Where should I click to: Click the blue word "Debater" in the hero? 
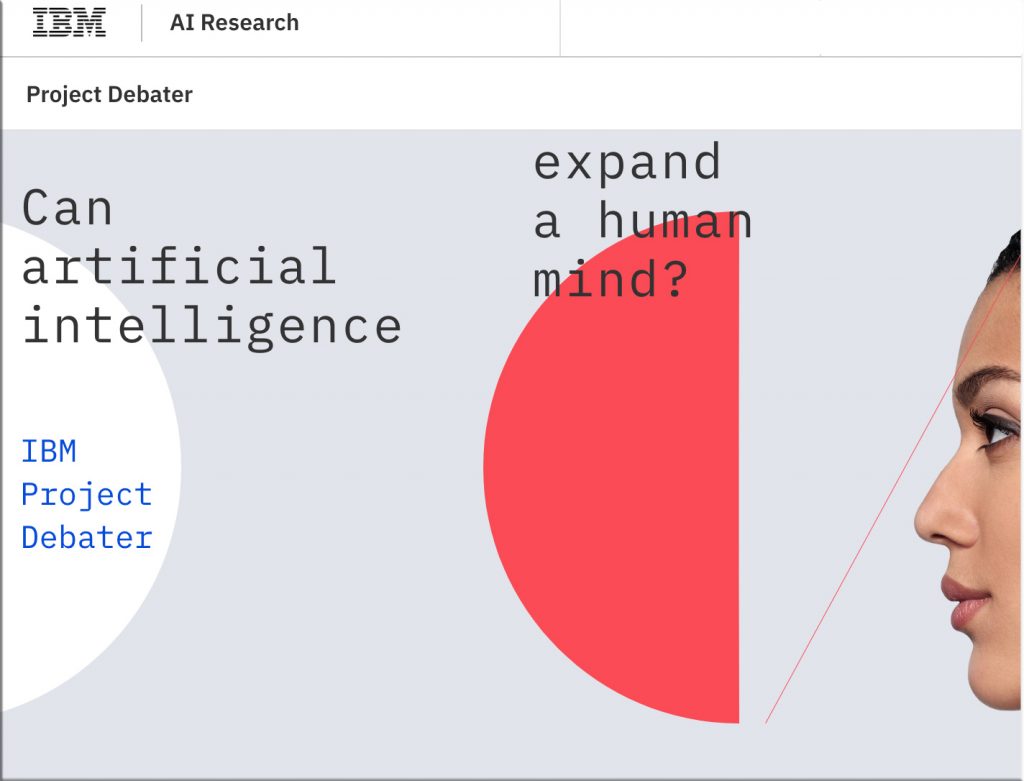(87, 538)
